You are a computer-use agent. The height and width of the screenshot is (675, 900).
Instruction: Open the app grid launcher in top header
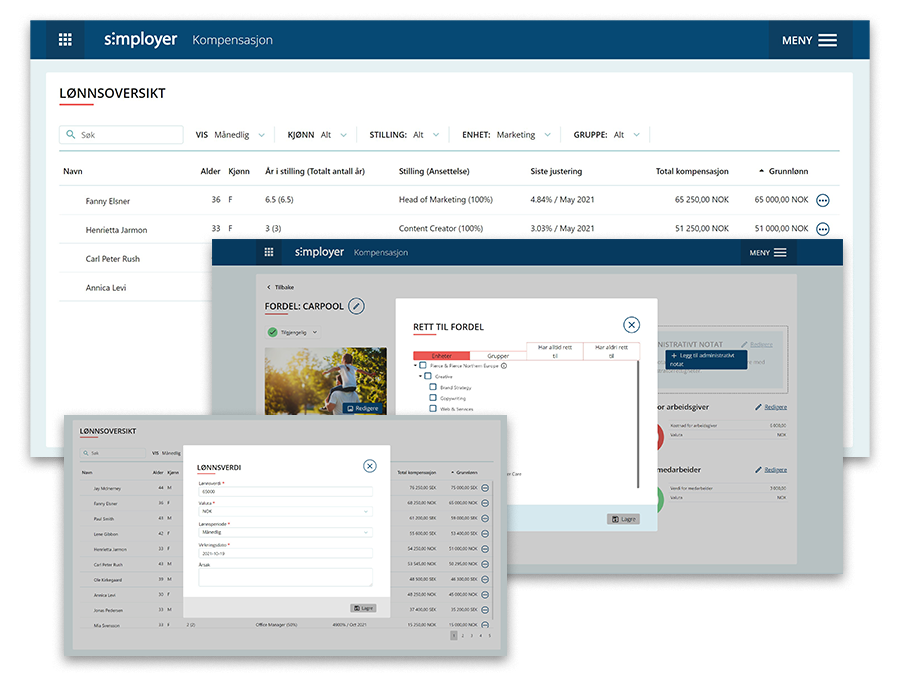pos(65,40)
